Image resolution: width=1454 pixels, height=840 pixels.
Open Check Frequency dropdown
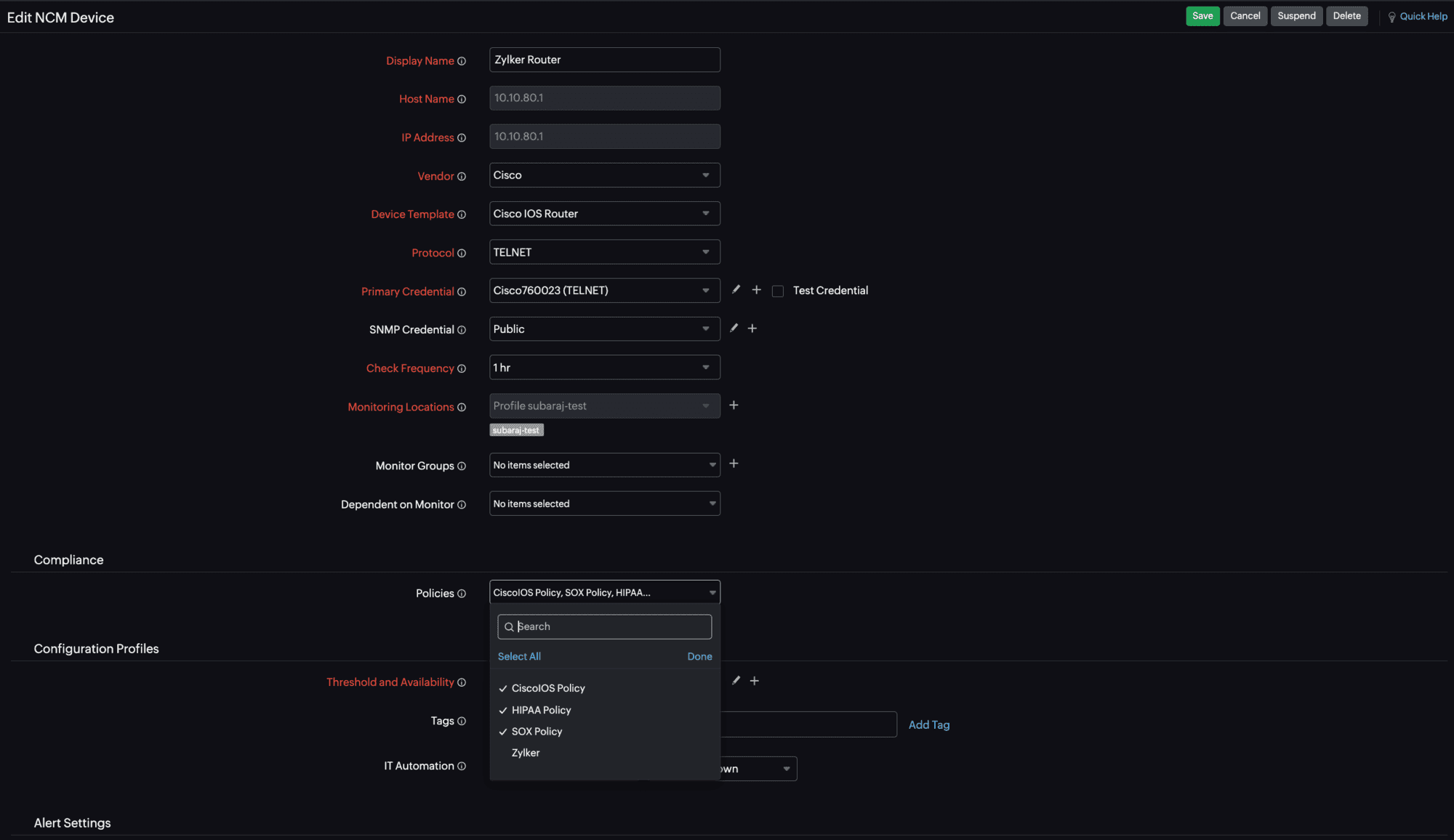(604, 368)
